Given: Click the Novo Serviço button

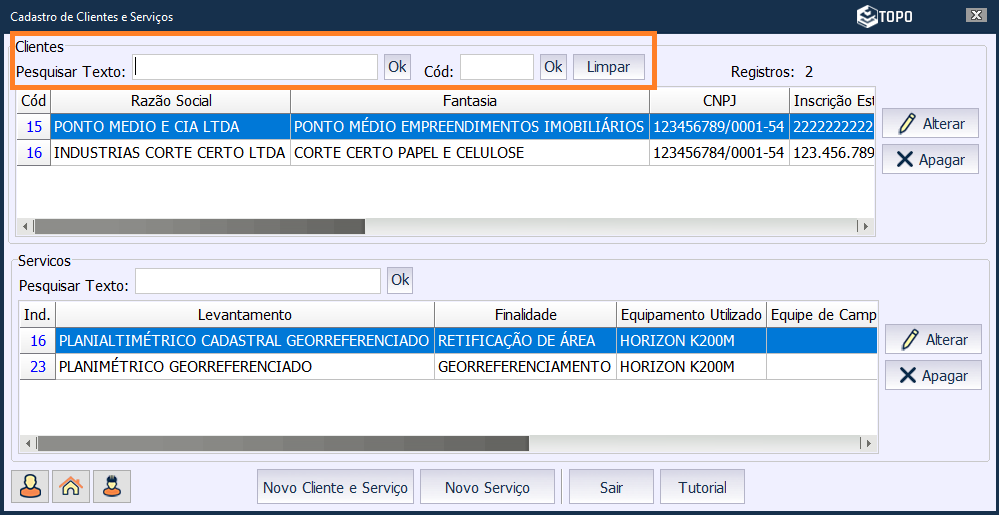Looking at the screenshot, I should [x=487, y=487].
